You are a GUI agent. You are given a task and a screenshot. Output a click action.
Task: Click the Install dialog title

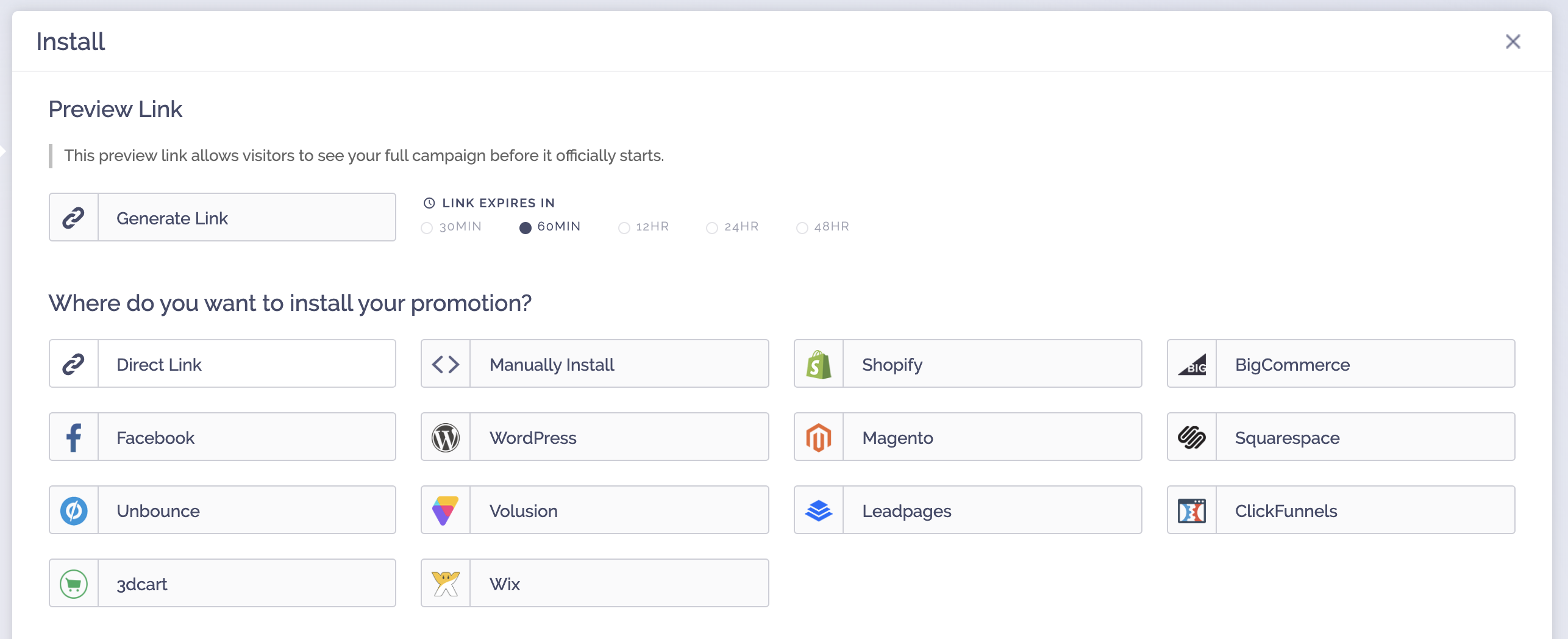pos(71,41)
